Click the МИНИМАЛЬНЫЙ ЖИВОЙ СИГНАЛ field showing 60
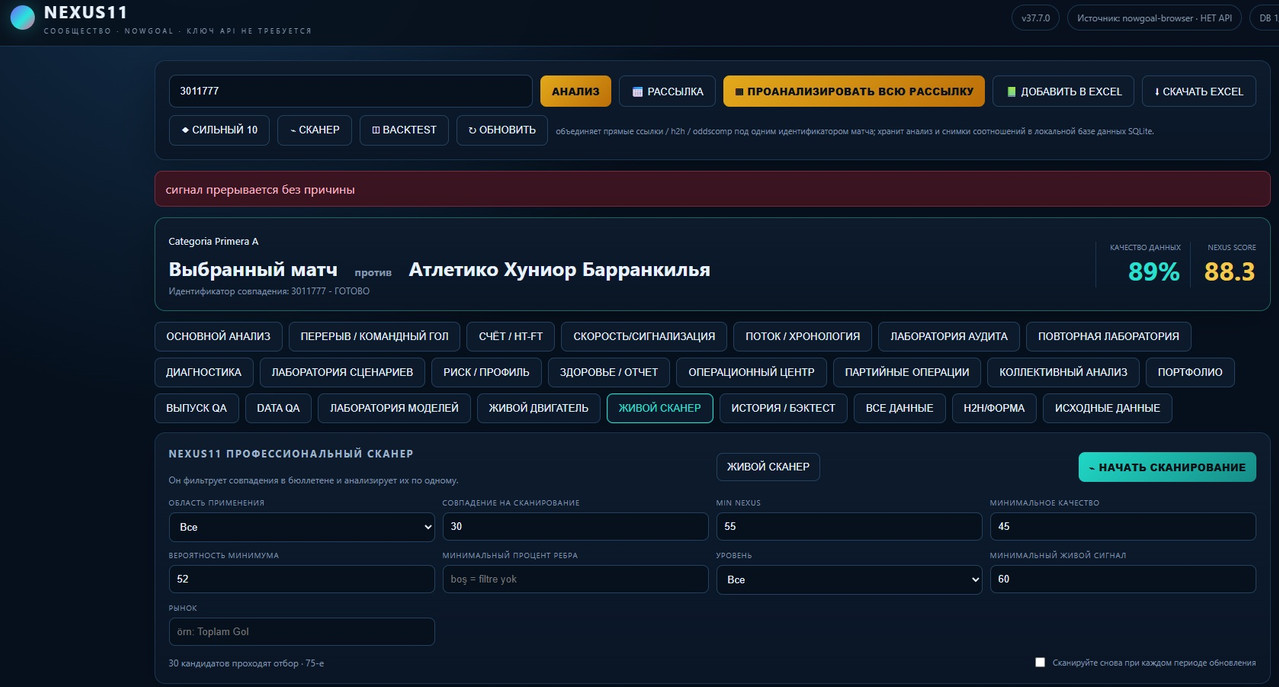The height and width of the screenshot is (687, 1279). click(x=1123, y=579)
